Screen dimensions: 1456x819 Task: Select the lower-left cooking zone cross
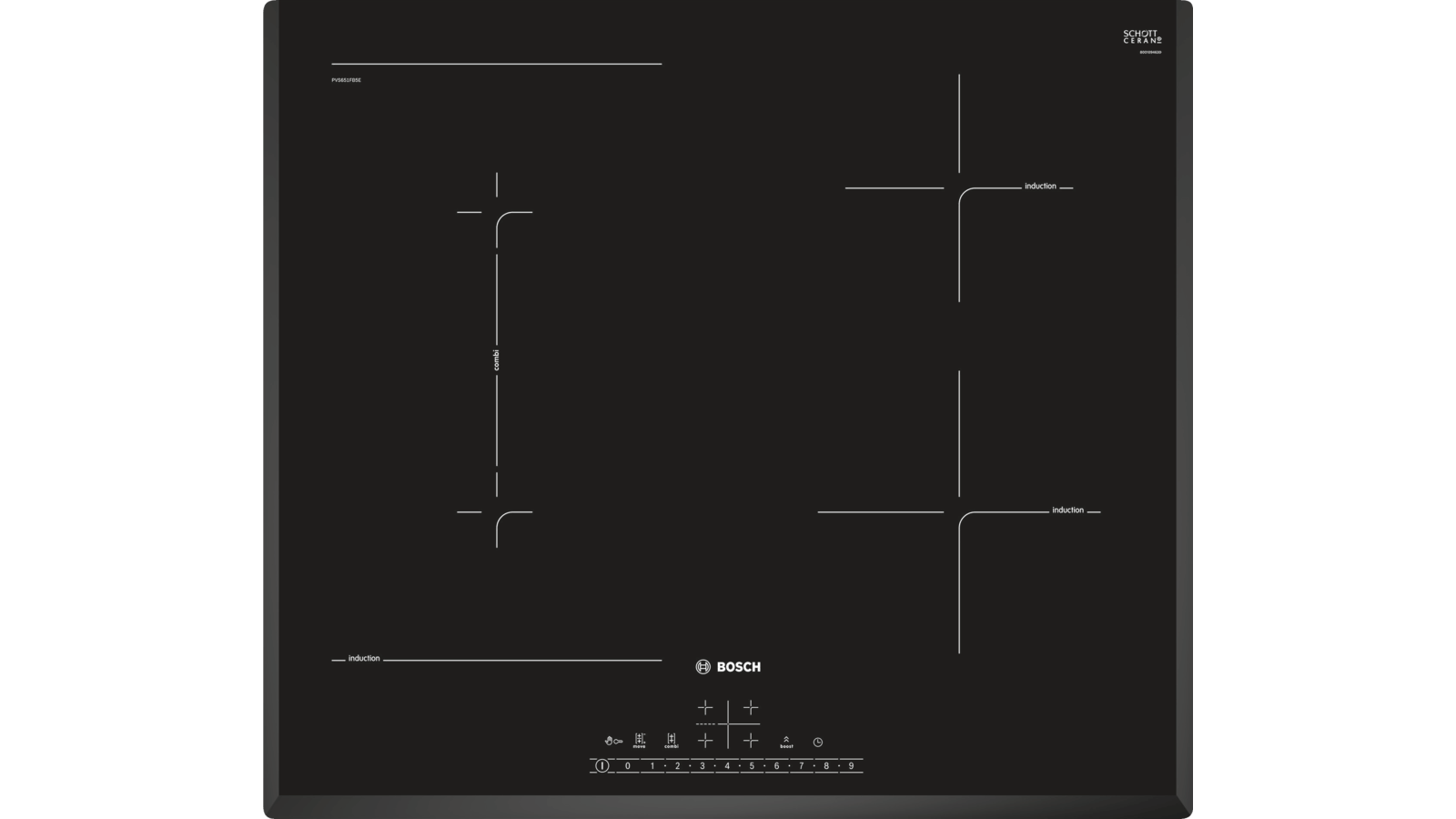705,741
